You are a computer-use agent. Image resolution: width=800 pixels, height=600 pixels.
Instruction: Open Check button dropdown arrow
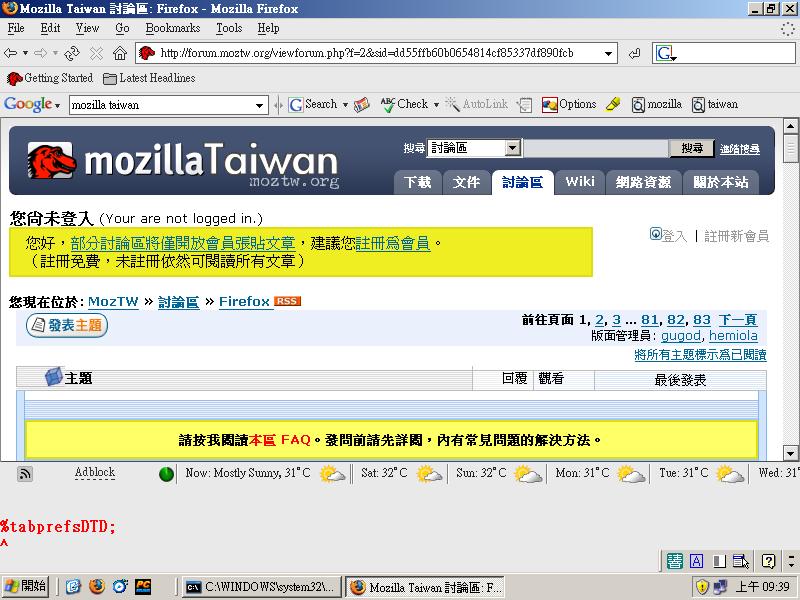pyautogui.click(x=436, y=105)
